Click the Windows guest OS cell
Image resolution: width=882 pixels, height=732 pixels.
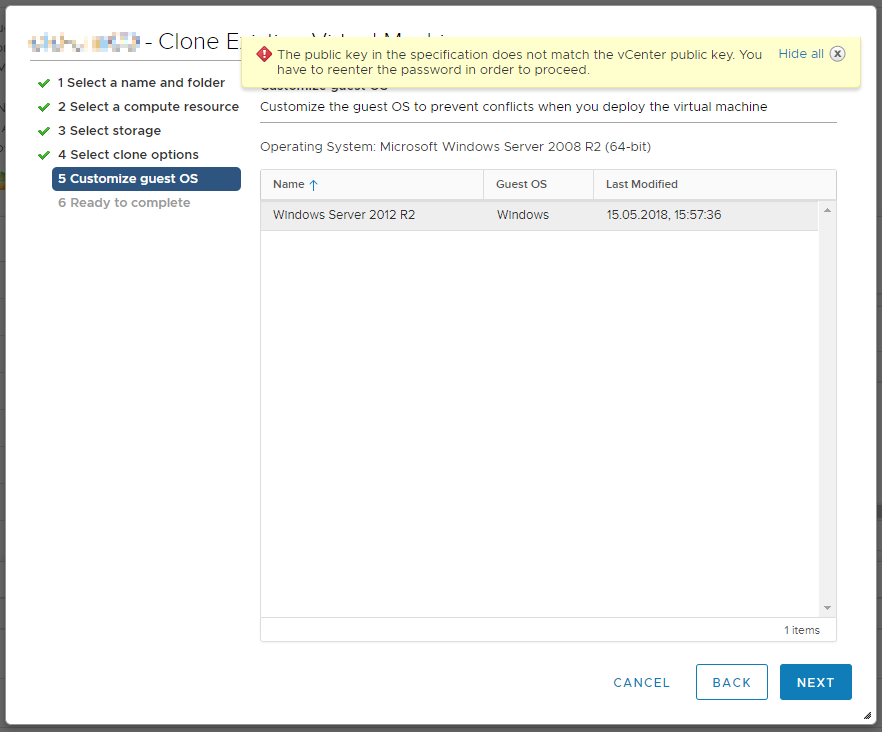pos(523,215)
